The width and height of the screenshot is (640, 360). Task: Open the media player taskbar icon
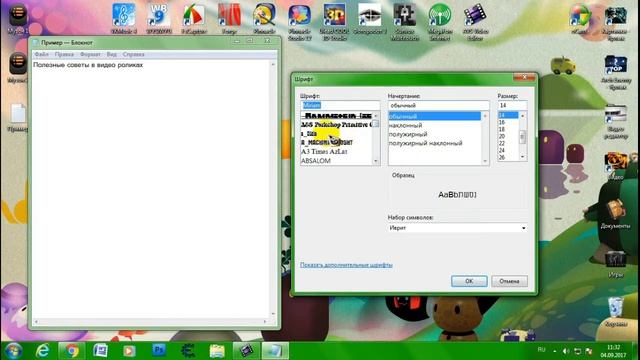pyautogui.click(x=129, y=351)
